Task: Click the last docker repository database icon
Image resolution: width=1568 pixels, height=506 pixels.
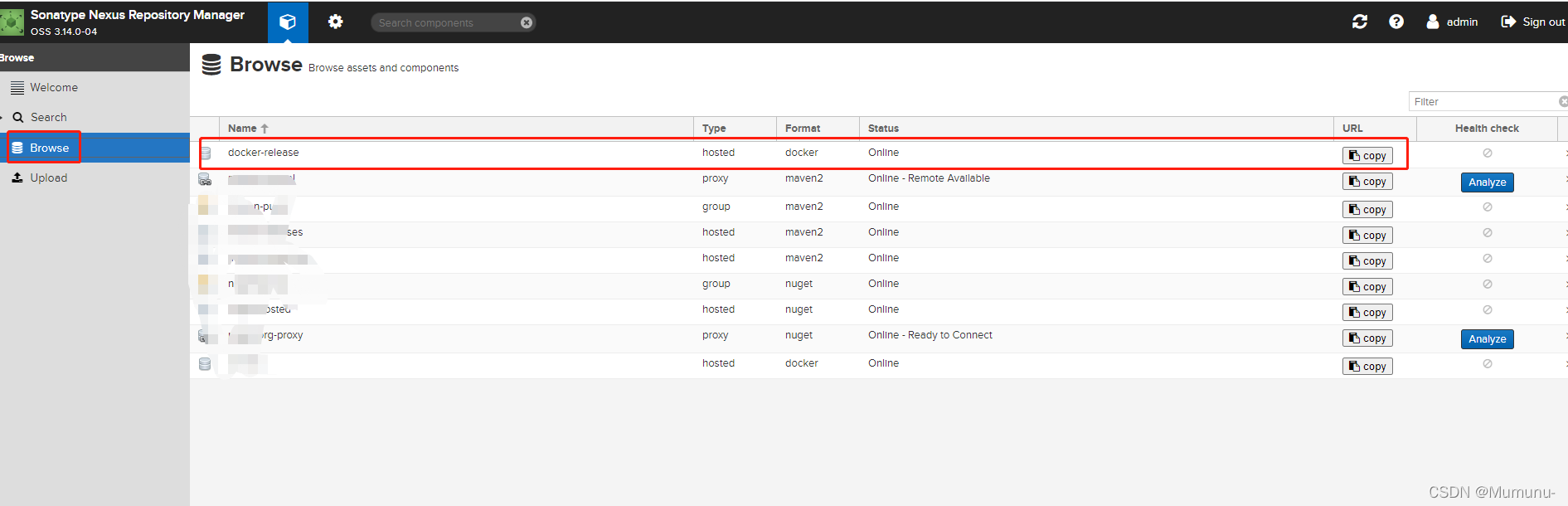Action: 205,364
